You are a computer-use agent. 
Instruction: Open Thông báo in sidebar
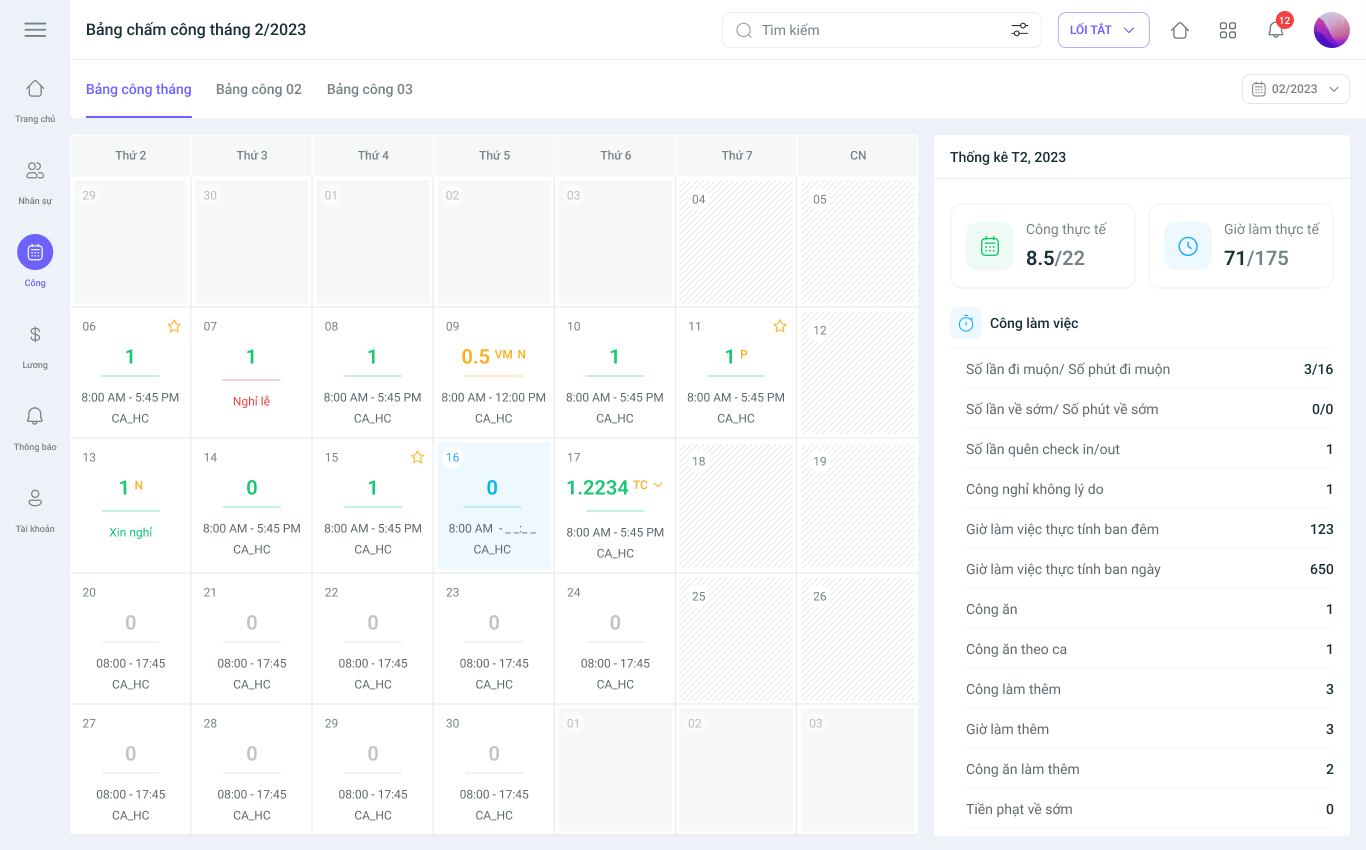tap(35, 428)
